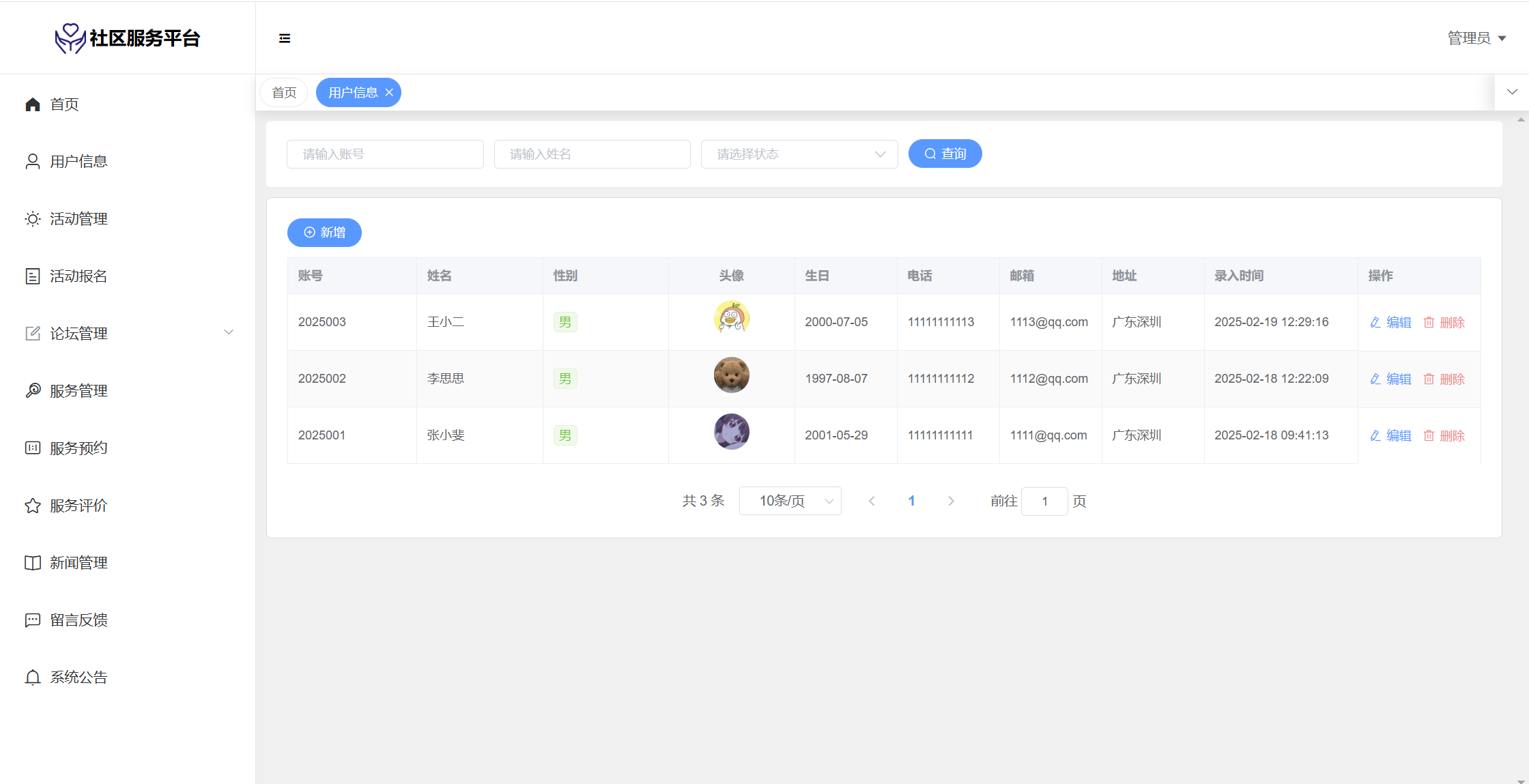Click the sun icon for 活动管理
Viewport: 1529px width, 784px height.
(33, 219)
